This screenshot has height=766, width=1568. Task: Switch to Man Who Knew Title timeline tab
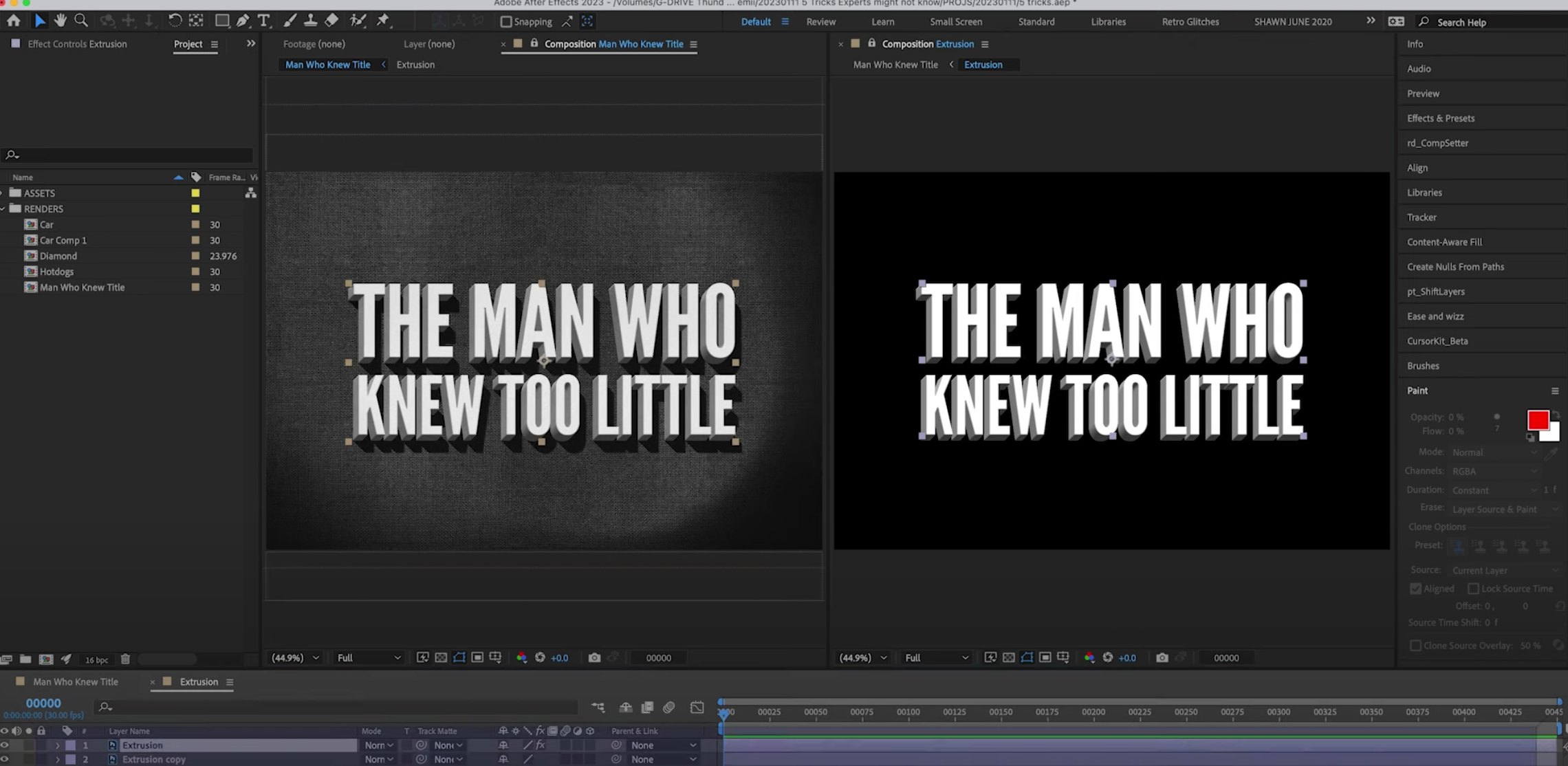tap(76, 682)
